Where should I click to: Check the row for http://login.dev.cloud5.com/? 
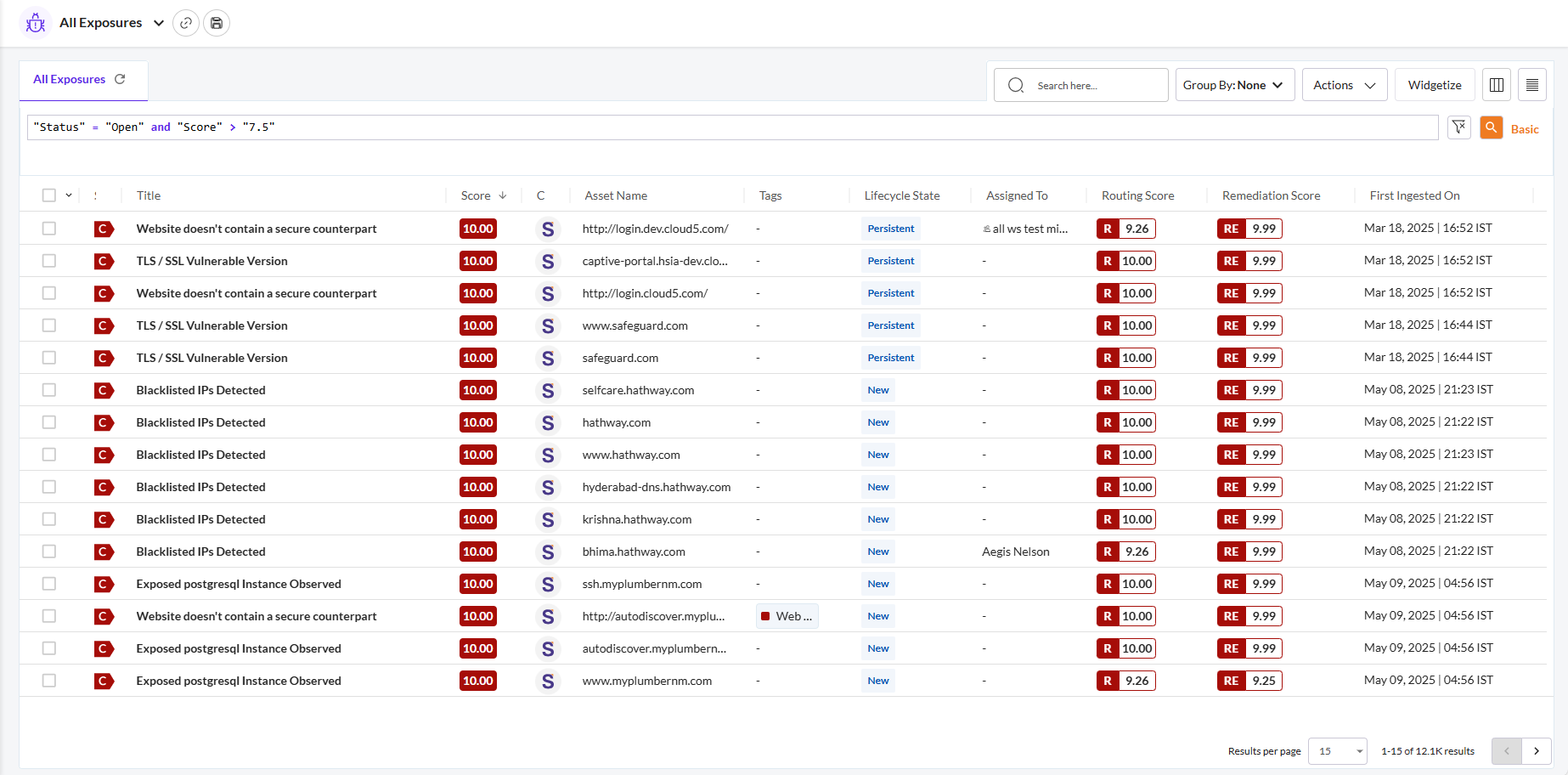coord(49,229)
